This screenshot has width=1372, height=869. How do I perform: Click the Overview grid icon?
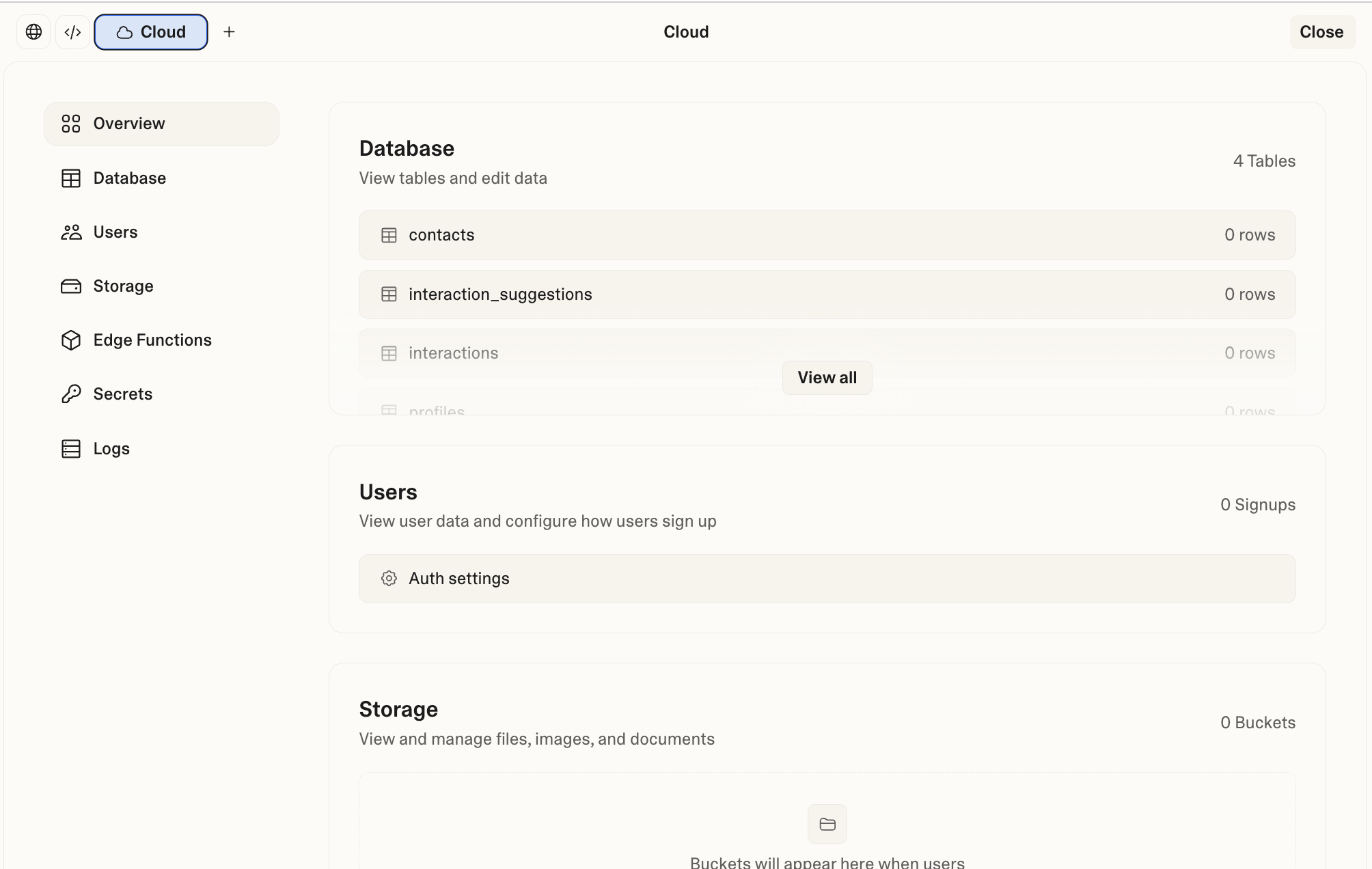pos(71,124)
